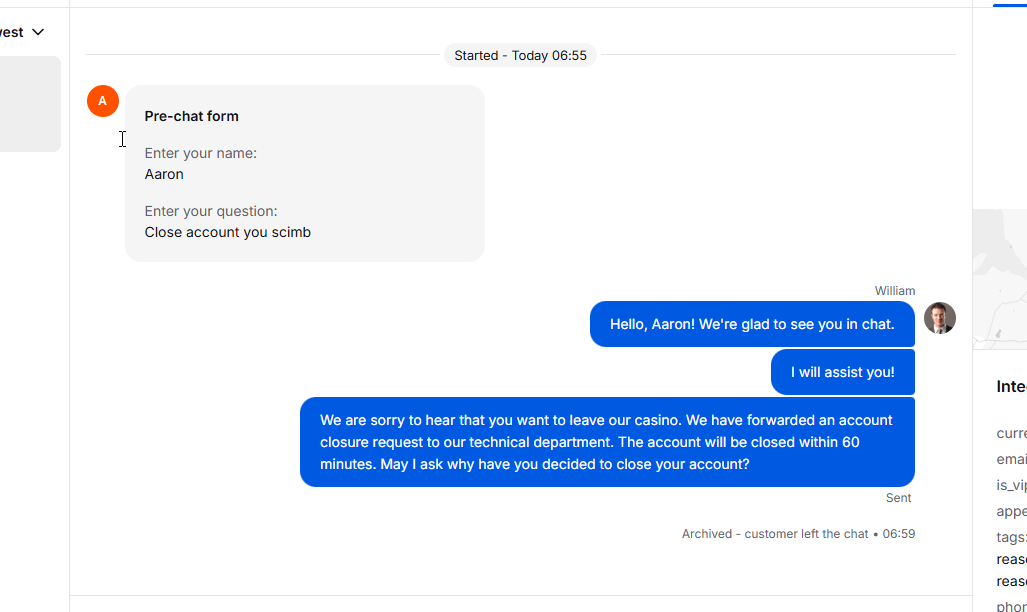Open the map thumbnail in the right panel

point(1000,279)
